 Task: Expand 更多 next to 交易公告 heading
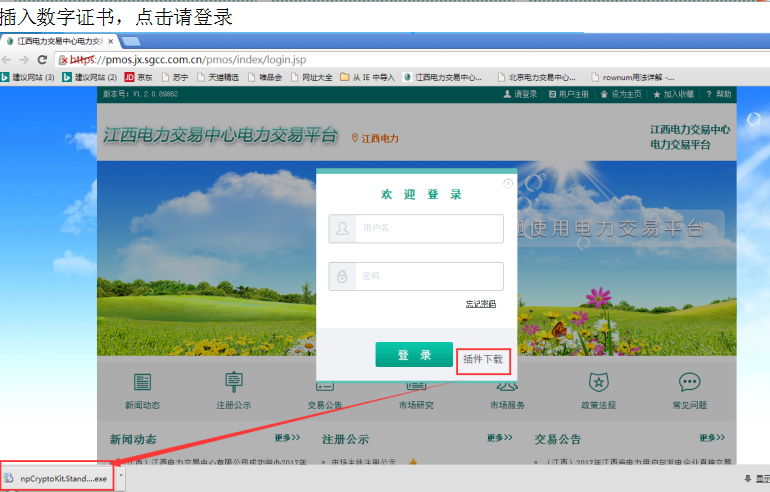click(712, 438)
